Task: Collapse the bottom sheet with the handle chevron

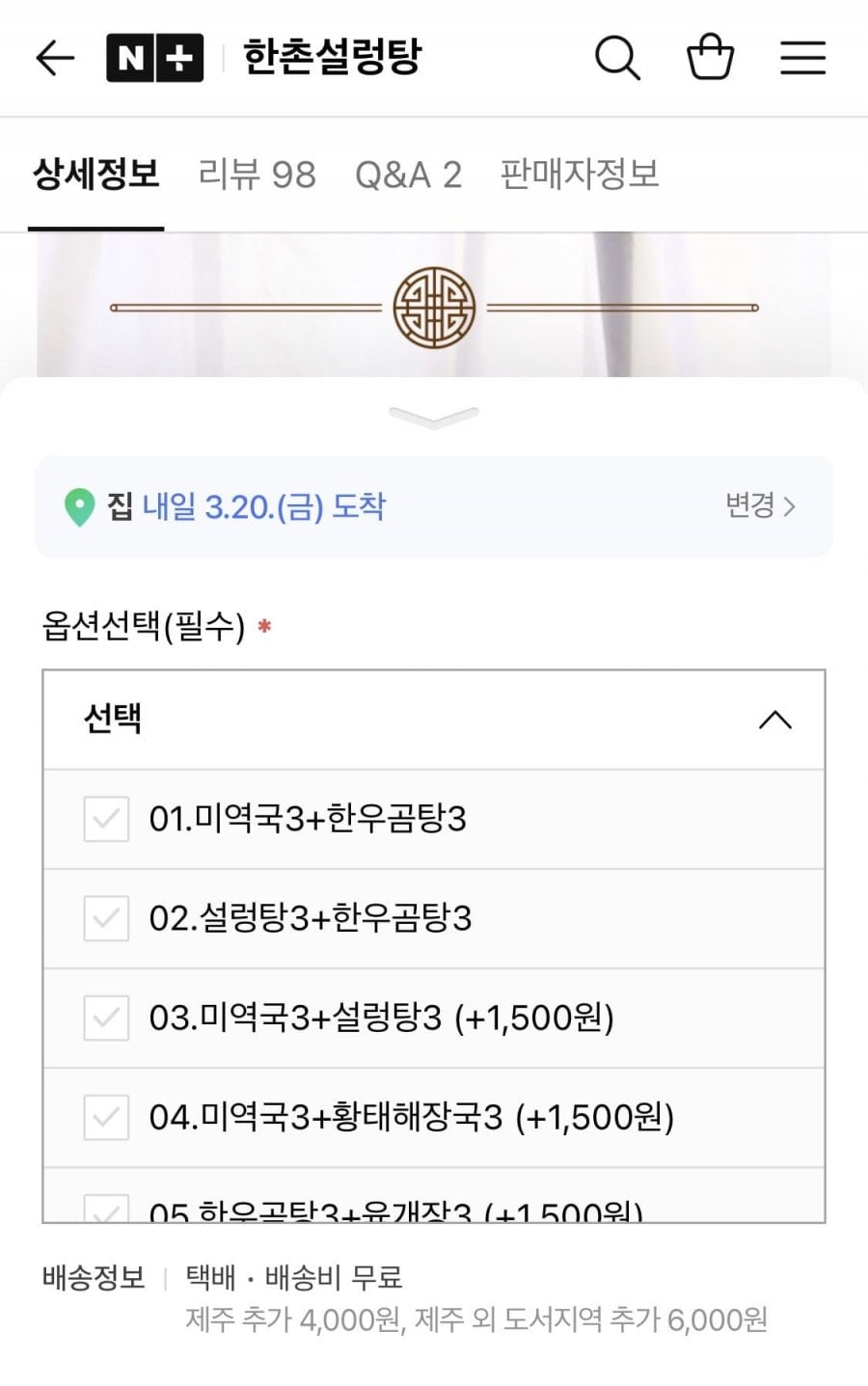Action: [434, 417]
